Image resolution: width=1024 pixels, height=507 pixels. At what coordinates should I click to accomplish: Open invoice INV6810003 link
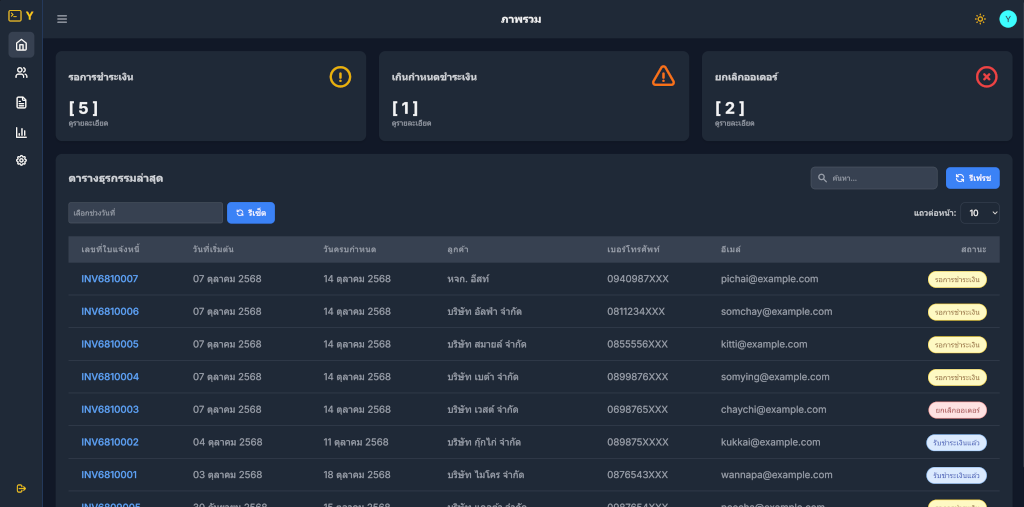(x=110, y=410)
